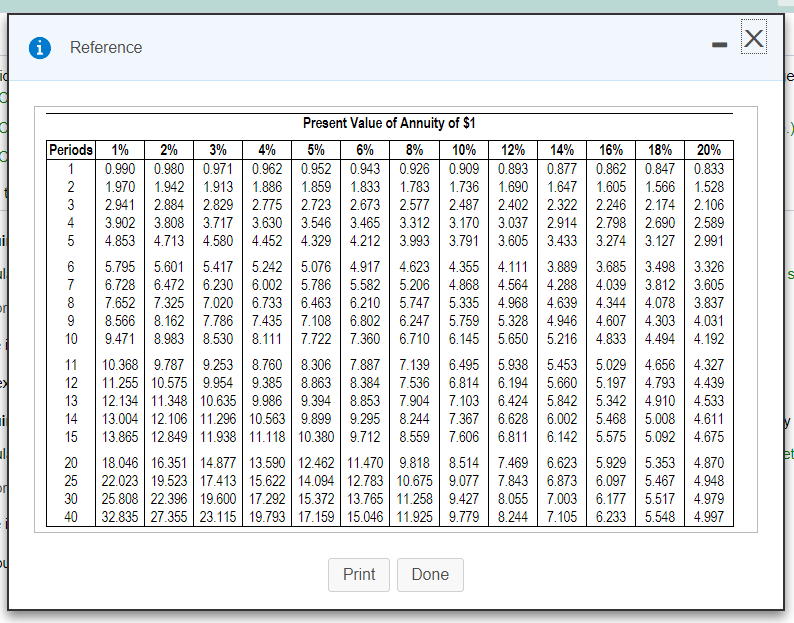Click the blue info icon beside Reference

40,48
